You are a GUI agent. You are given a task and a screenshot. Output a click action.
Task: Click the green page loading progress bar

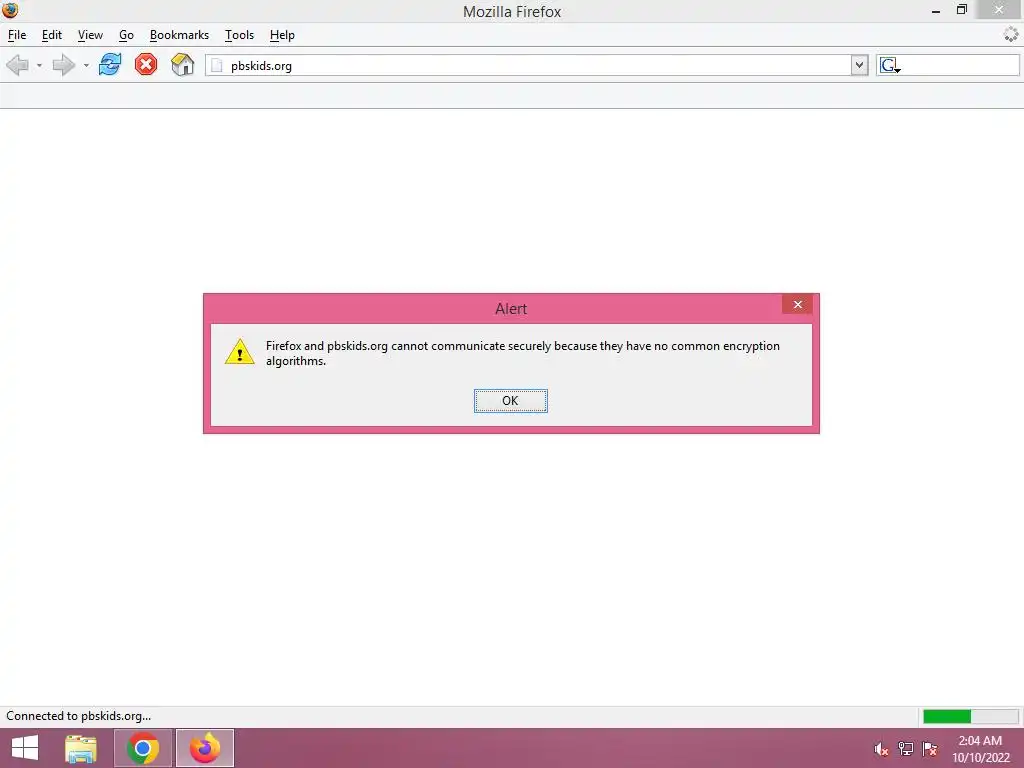click(x=970, y=716)
